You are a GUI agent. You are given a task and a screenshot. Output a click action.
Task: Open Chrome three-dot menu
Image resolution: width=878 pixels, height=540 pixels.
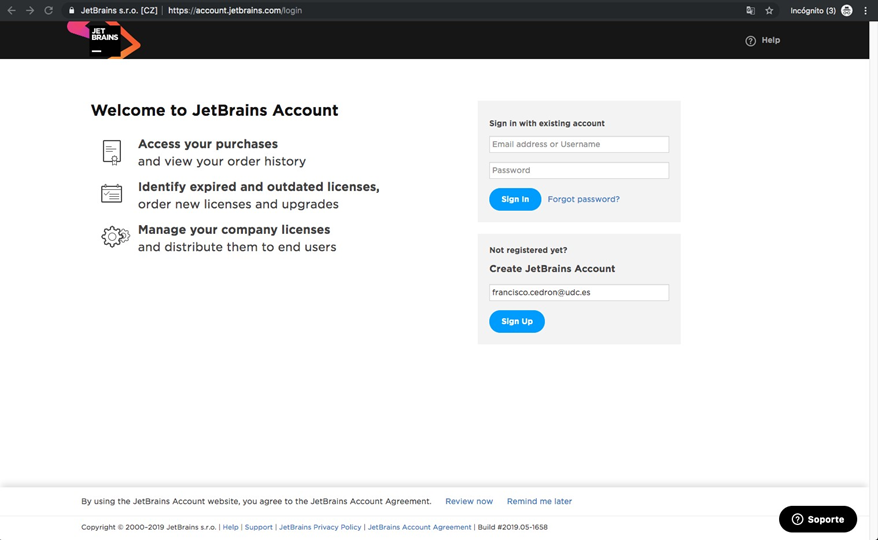pos(865,11)
